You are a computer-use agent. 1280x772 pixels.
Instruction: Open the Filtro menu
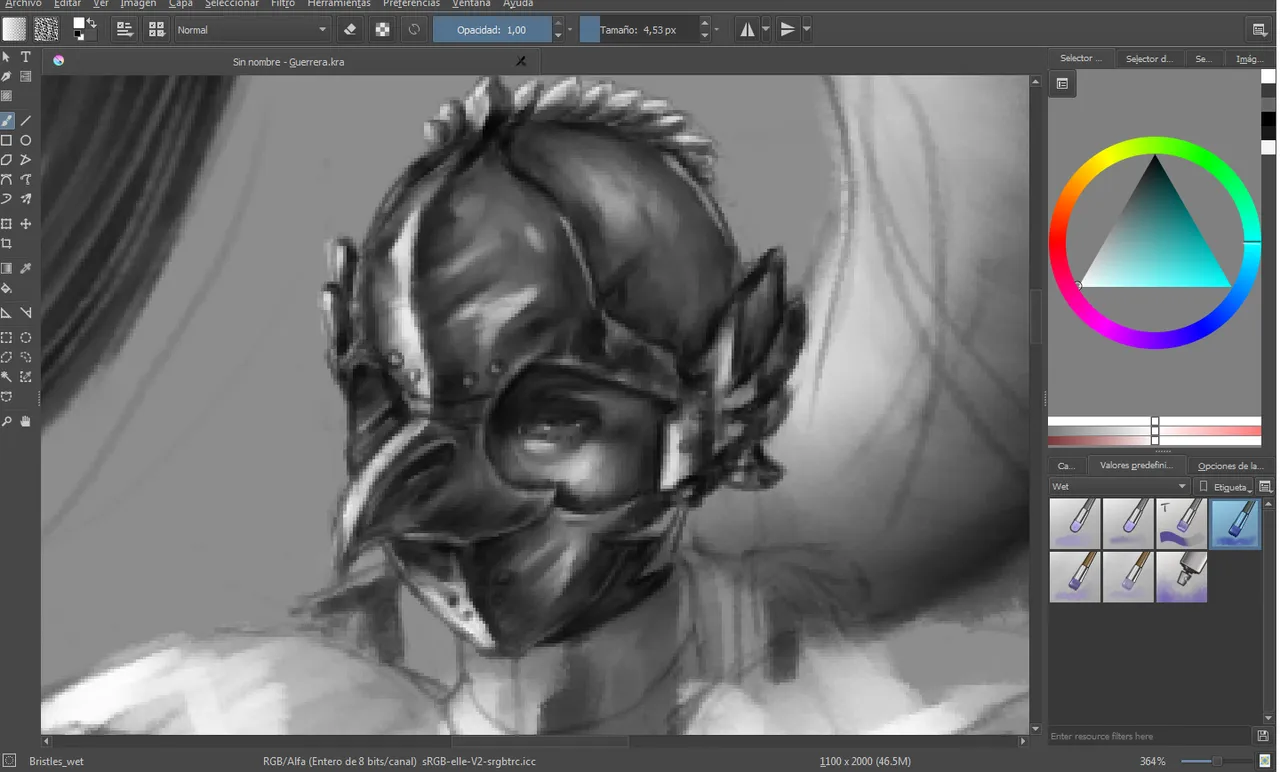coord(283,4)
